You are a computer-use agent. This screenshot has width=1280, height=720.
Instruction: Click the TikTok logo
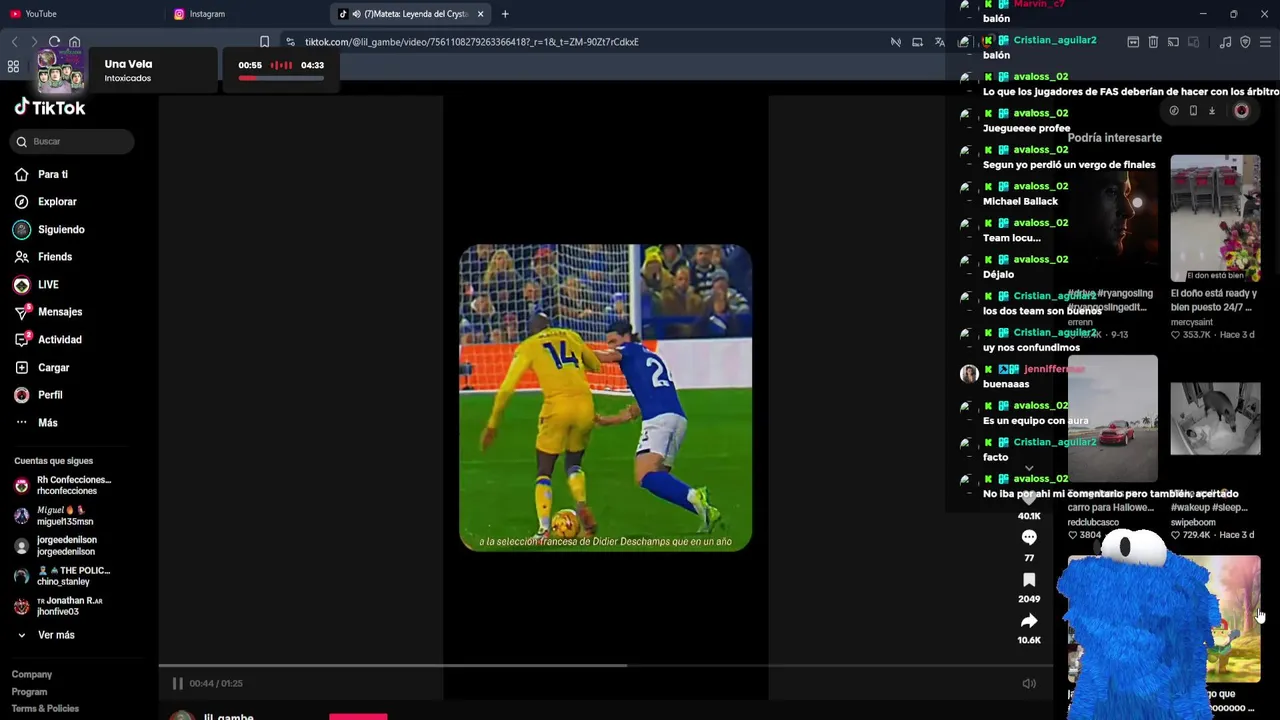[x=50, y=108]
